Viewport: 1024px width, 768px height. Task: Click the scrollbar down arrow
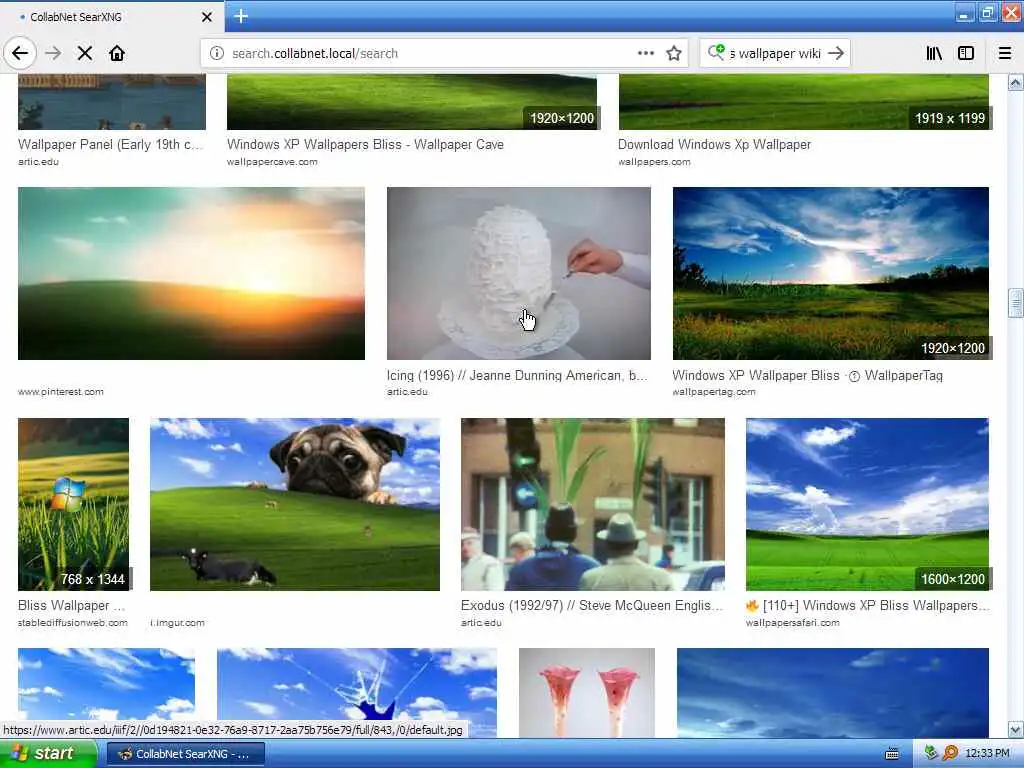1015,729
